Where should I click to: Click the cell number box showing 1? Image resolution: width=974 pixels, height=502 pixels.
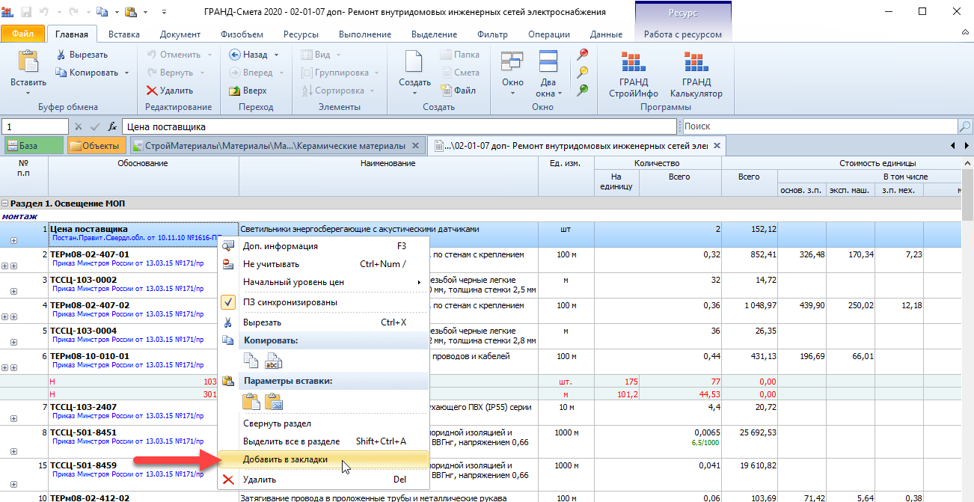(x=35, y=127)
